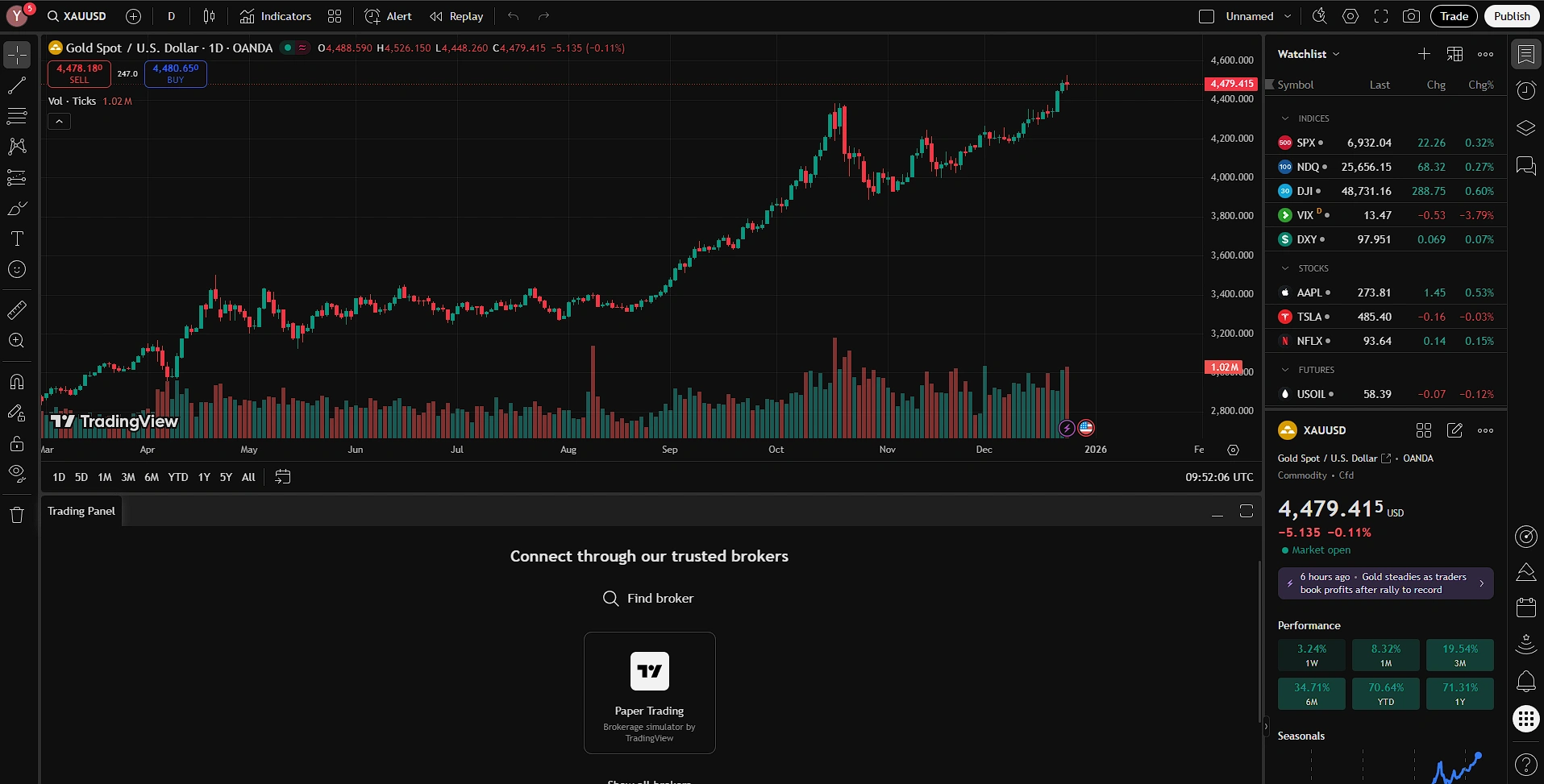Collapse the INDICES watchlist section

pyautogui.click(x=1285, y=118)
